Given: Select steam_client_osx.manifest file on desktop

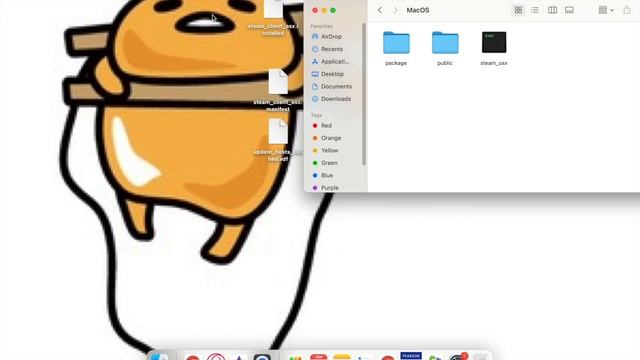Looking at the screenshot, I should click(278, 82).
